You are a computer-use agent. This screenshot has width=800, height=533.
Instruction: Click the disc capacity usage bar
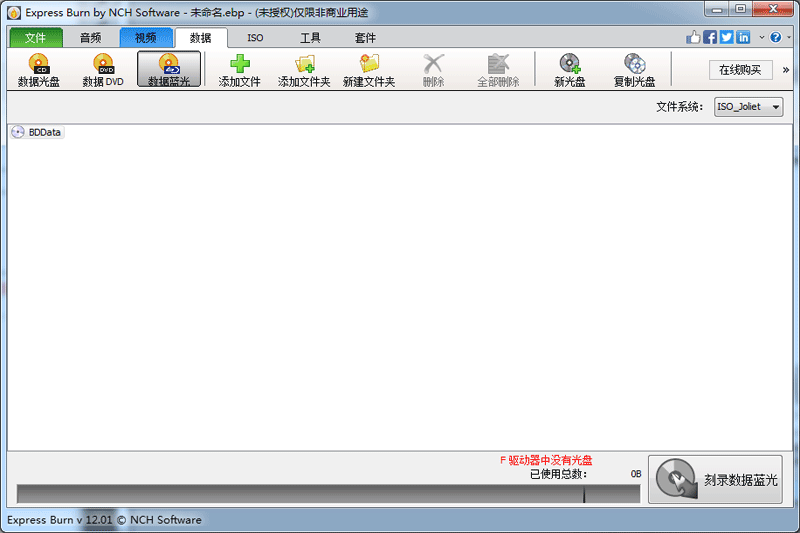pos(328,494)
